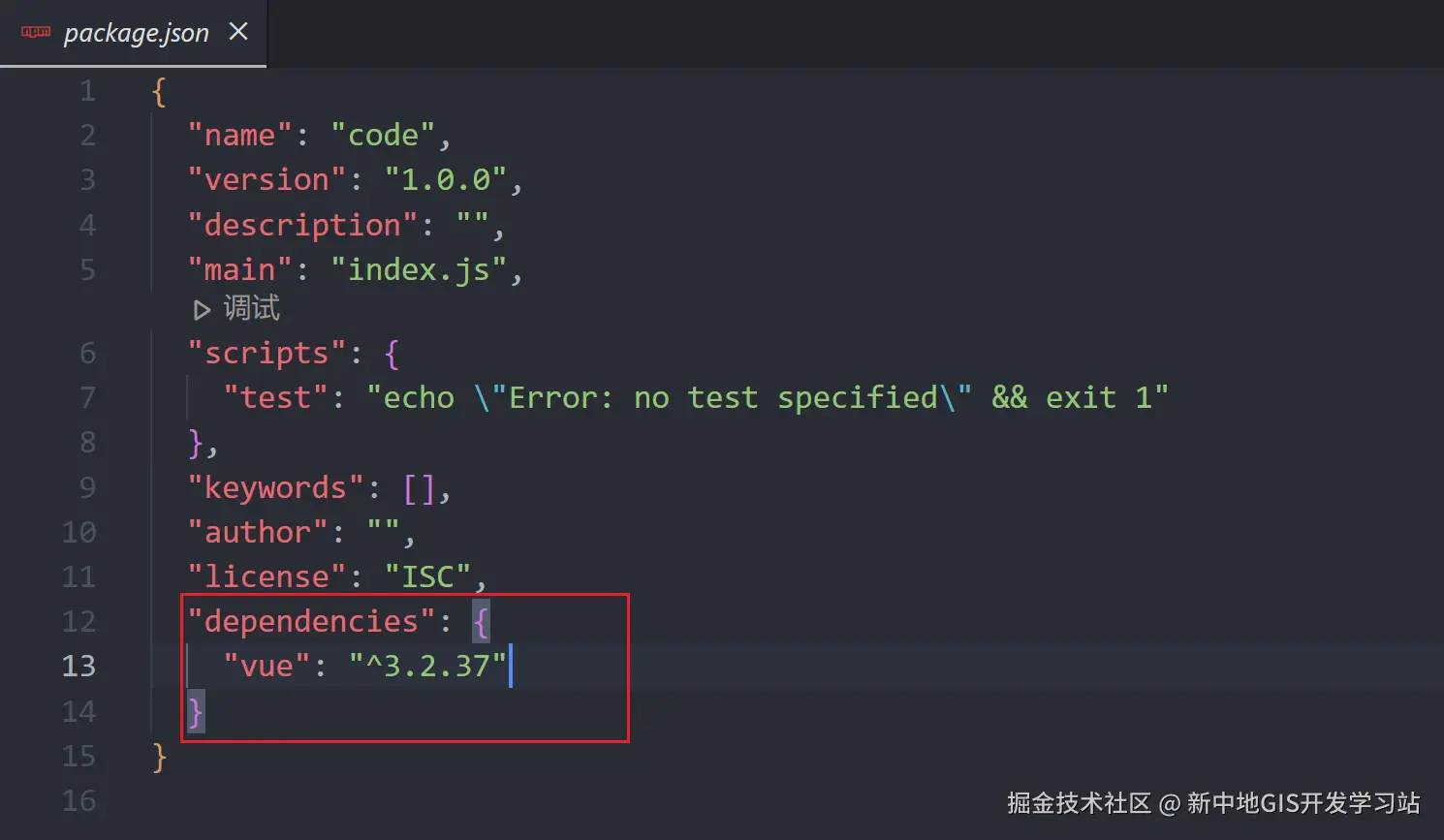Click line number 12 in gutter

78,621
